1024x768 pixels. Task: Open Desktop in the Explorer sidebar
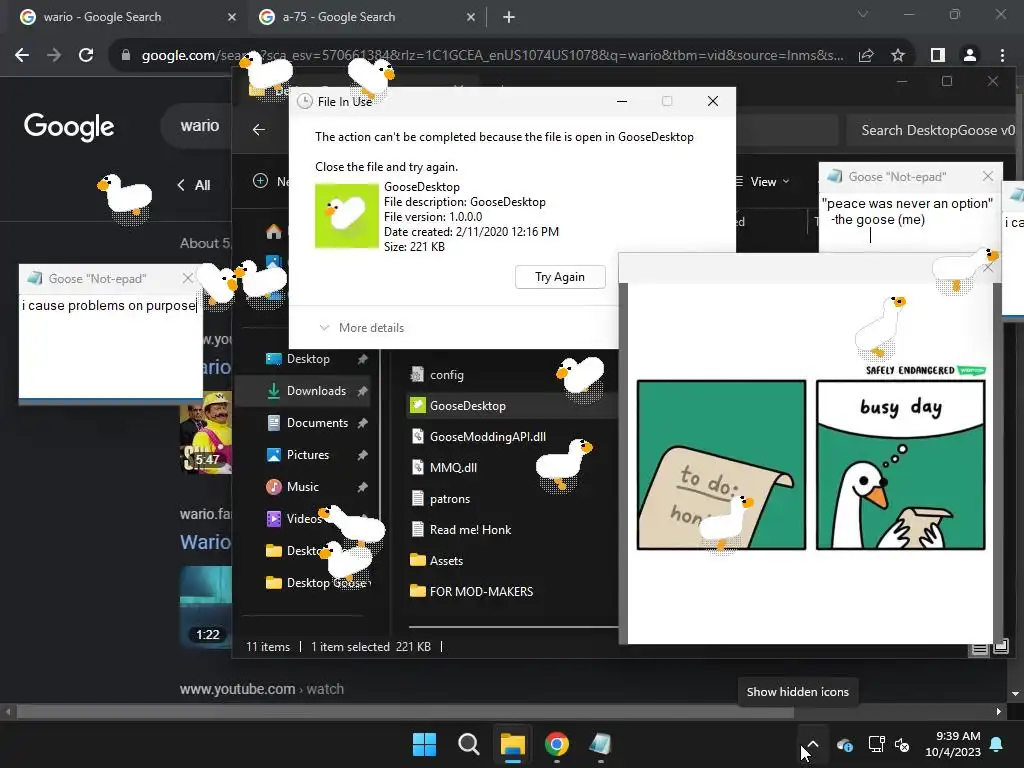(308, 359)
